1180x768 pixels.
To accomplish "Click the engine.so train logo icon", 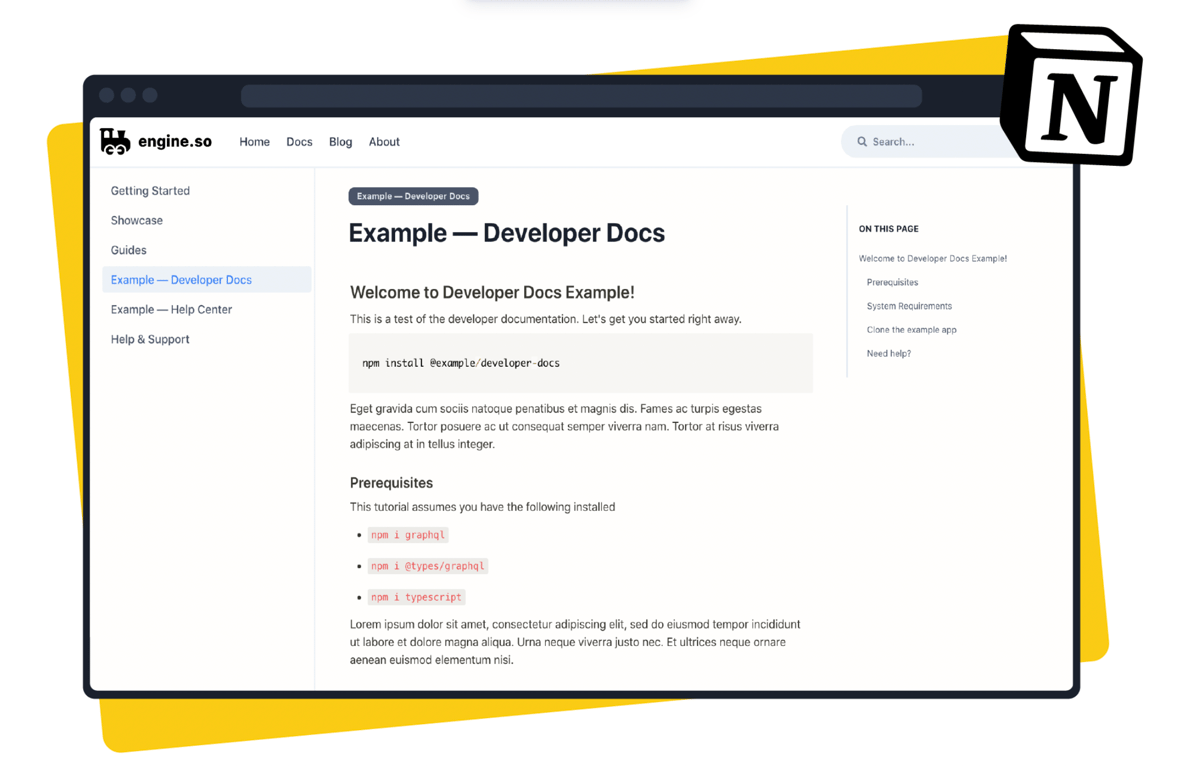I will (115, 142).
